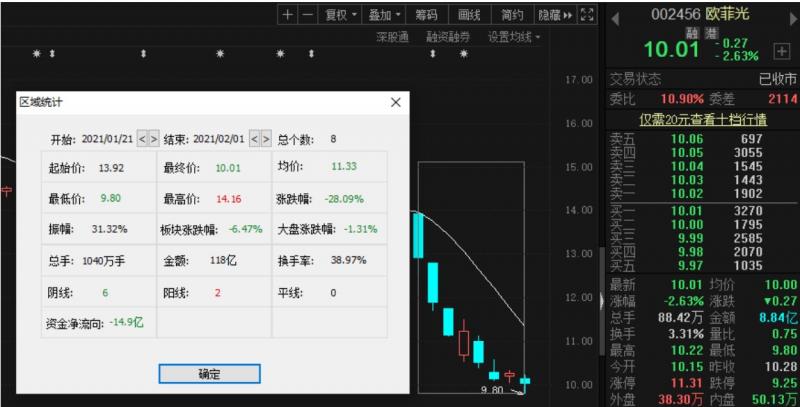
Task: Open 仅需20元查看十档行情 link
Action: pos(703,119)
